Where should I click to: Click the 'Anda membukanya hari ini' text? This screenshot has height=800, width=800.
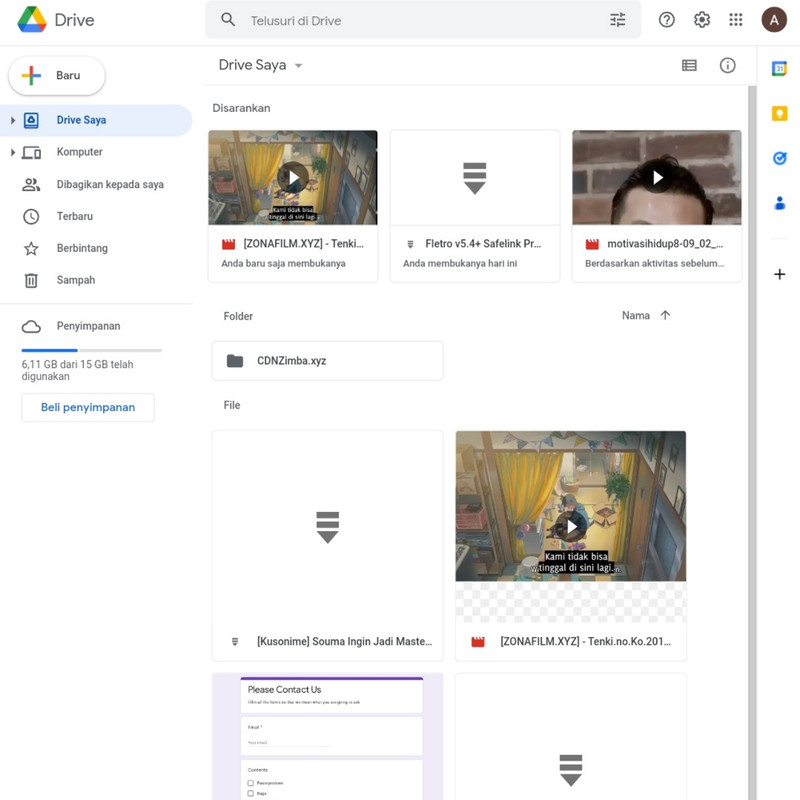pos(460,263)
